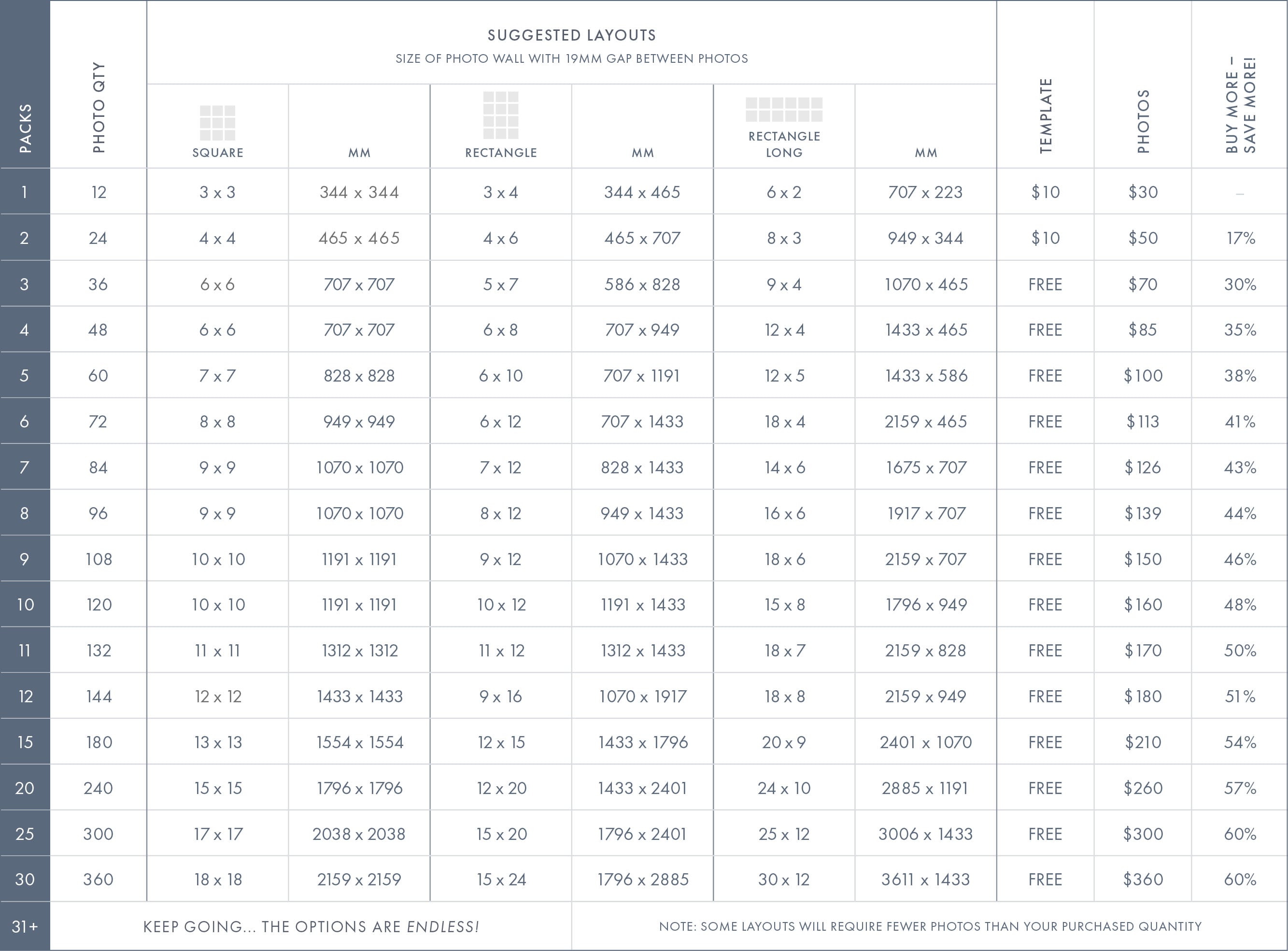Screen dimensions: 1288x951
Task: Click the 3006 x 1433 size cell
Action: [925, 834]
